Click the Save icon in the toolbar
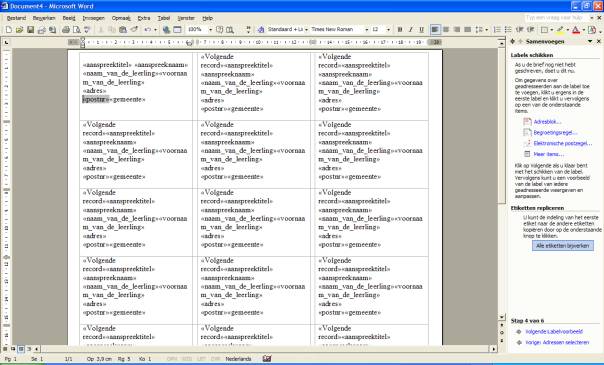Screen dimensions: 604x365 tap(30, 30)
